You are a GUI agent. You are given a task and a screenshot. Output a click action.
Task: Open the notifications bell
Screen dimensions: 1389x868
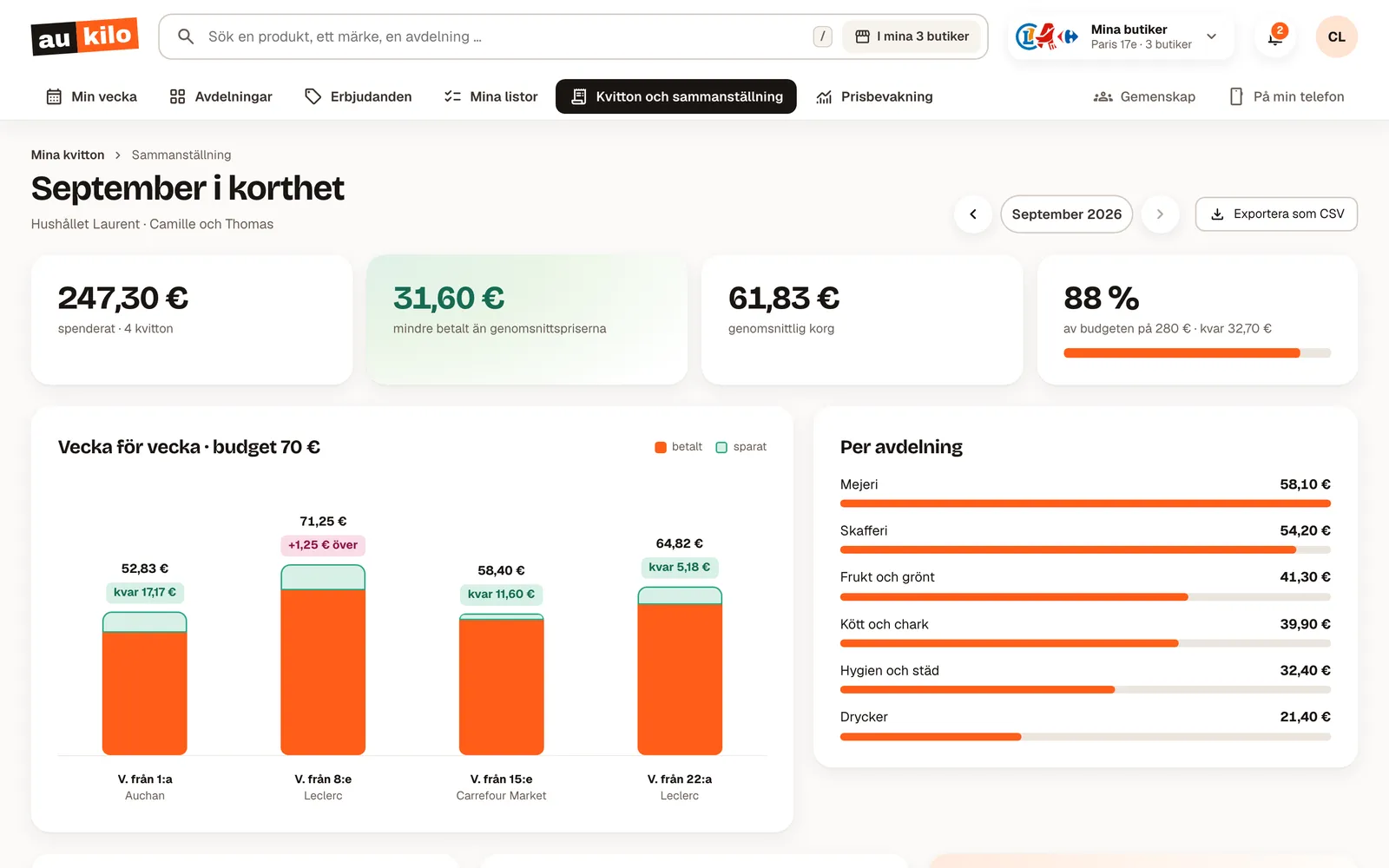click(x=1275, y=36)
